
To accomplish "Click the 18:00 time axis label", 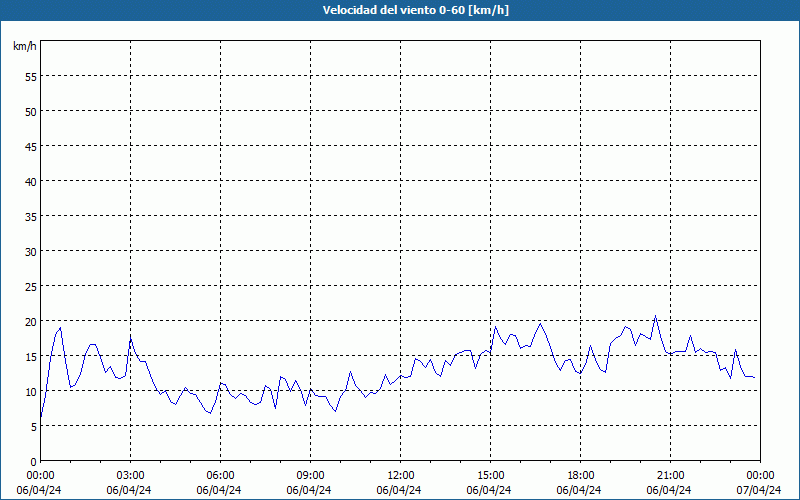I will [x=581, y=476].
